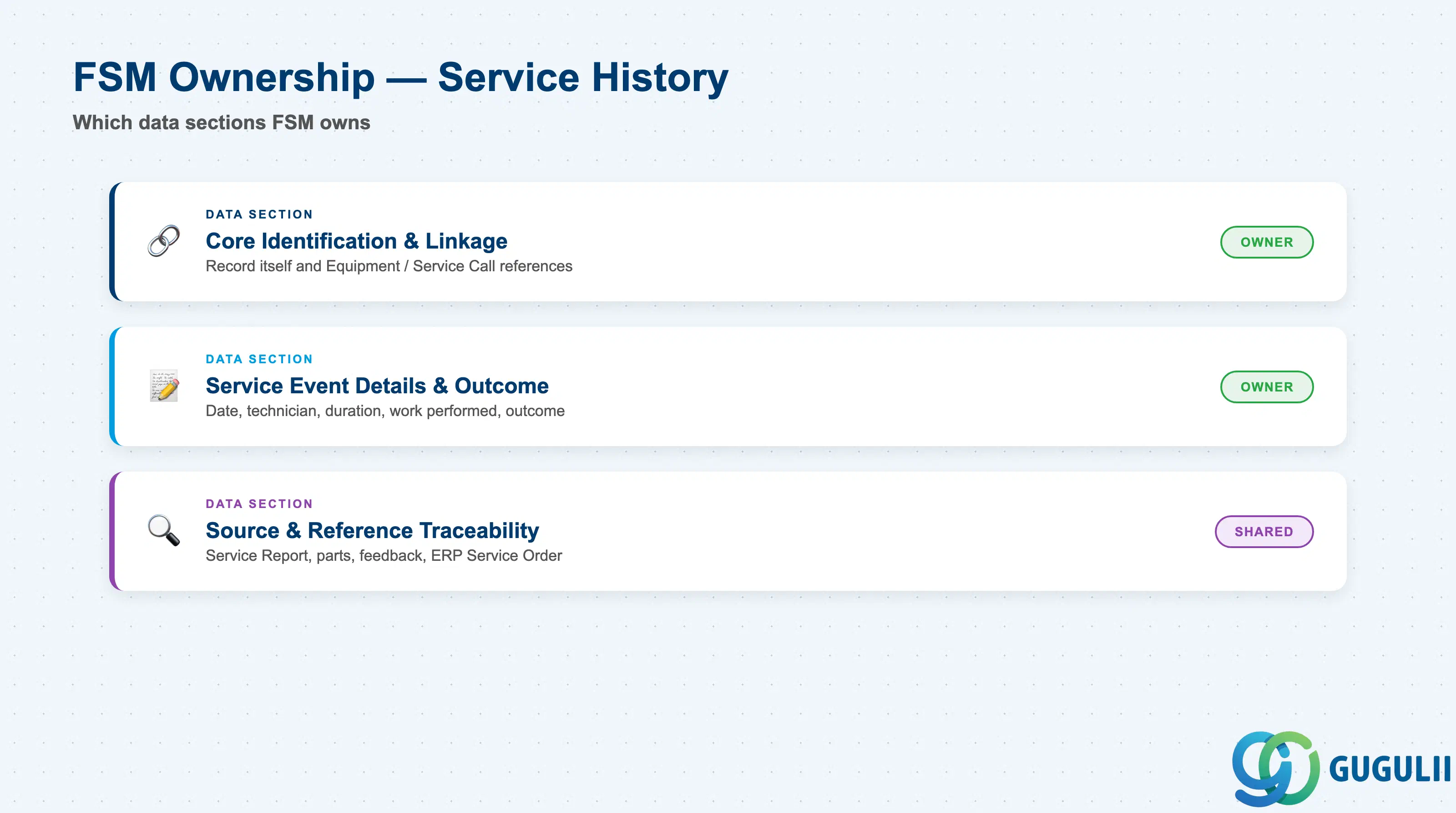
Task: Click the purple DATA SECTION label
Action: [259, 504]
